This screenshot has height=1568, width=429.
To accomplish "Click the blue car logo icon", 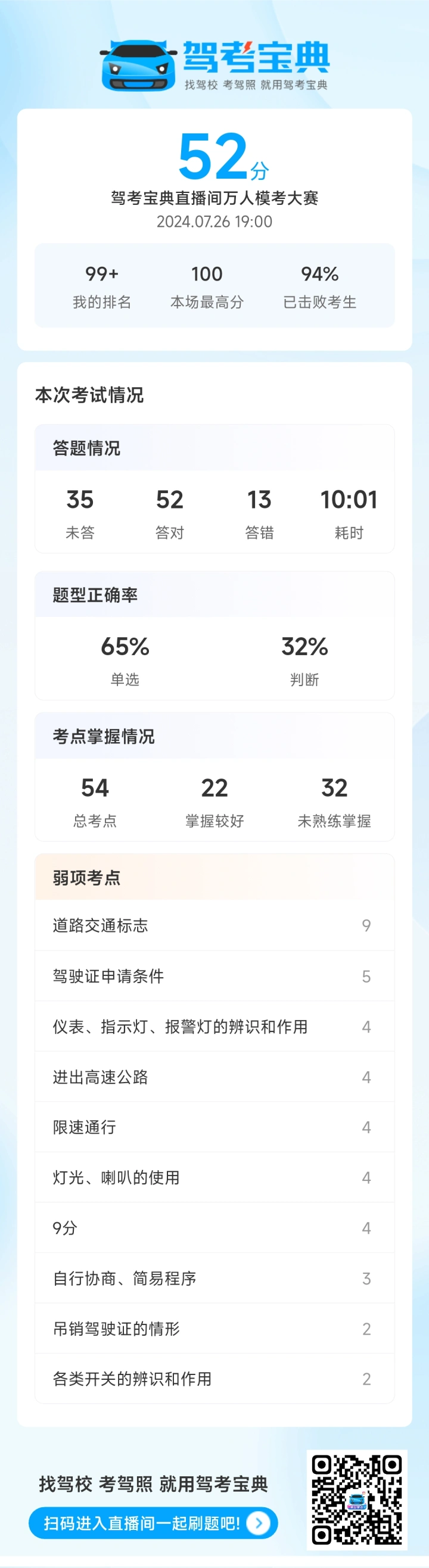I will pyautogui.click(x=139, y=66).
